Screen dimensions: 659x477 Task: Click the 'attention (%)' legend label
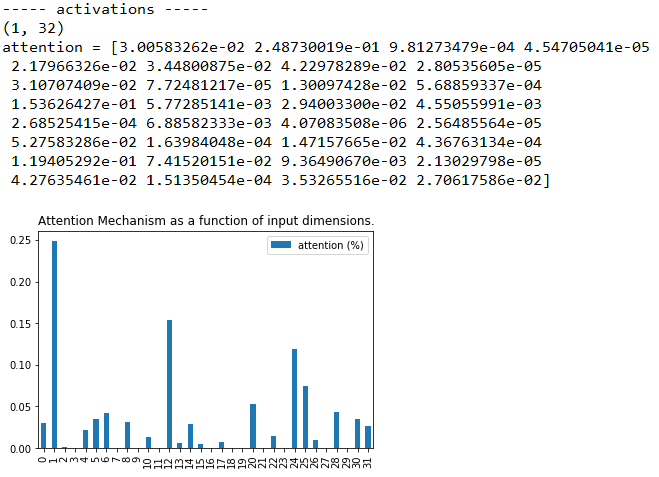pyautogui.click(x=331, y=245)
